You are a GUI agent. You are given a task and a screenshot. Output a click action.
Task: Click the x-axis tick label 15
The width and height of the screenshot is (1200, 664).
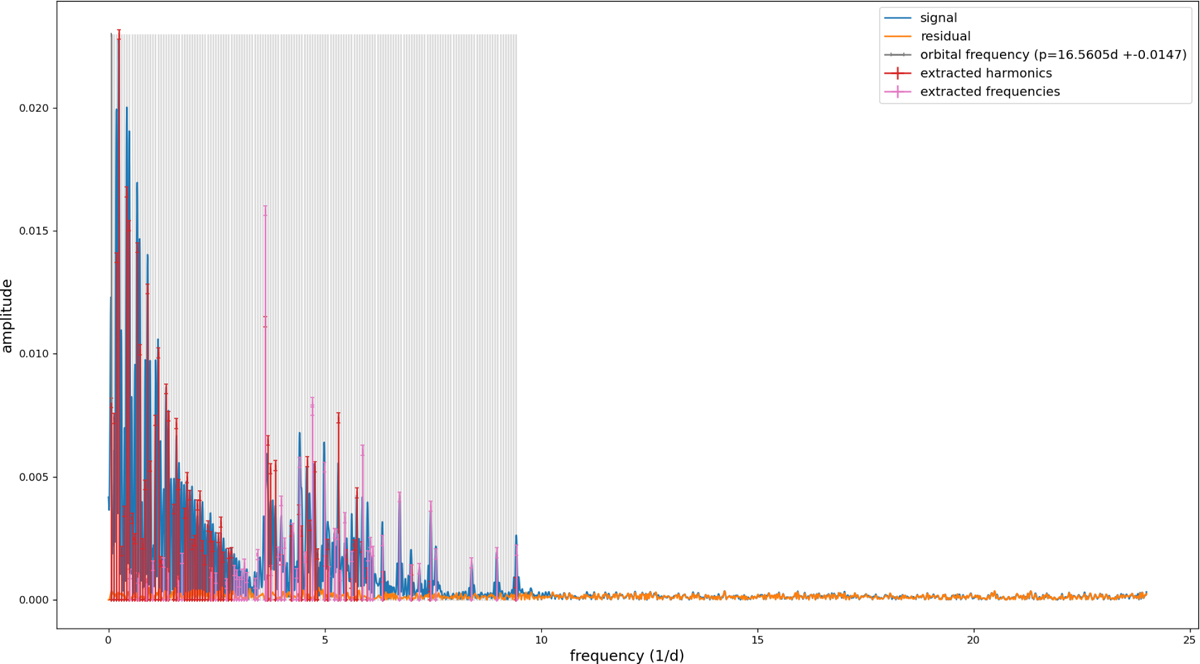757,638
